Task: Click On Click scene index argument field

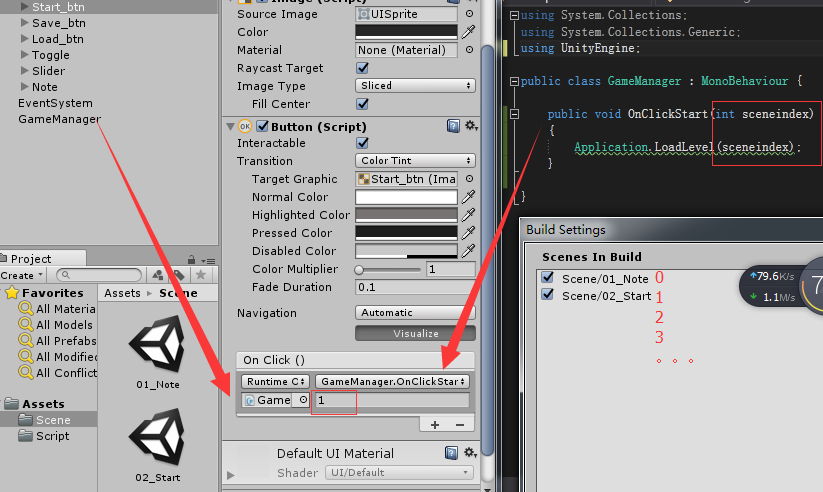Action: click(391, 400)
